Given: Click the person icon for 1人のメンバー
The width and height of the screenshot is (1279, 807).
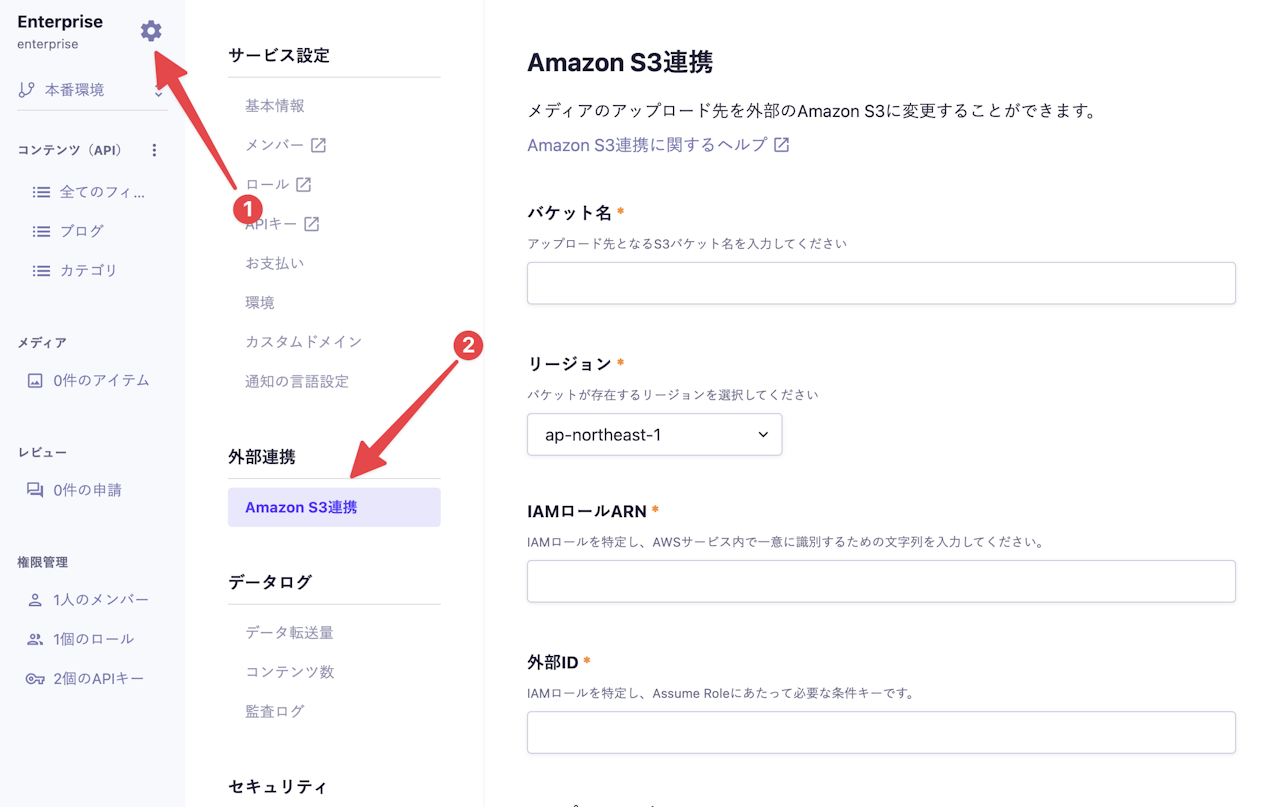Looking at the screenshot, I should coord(35,600).
